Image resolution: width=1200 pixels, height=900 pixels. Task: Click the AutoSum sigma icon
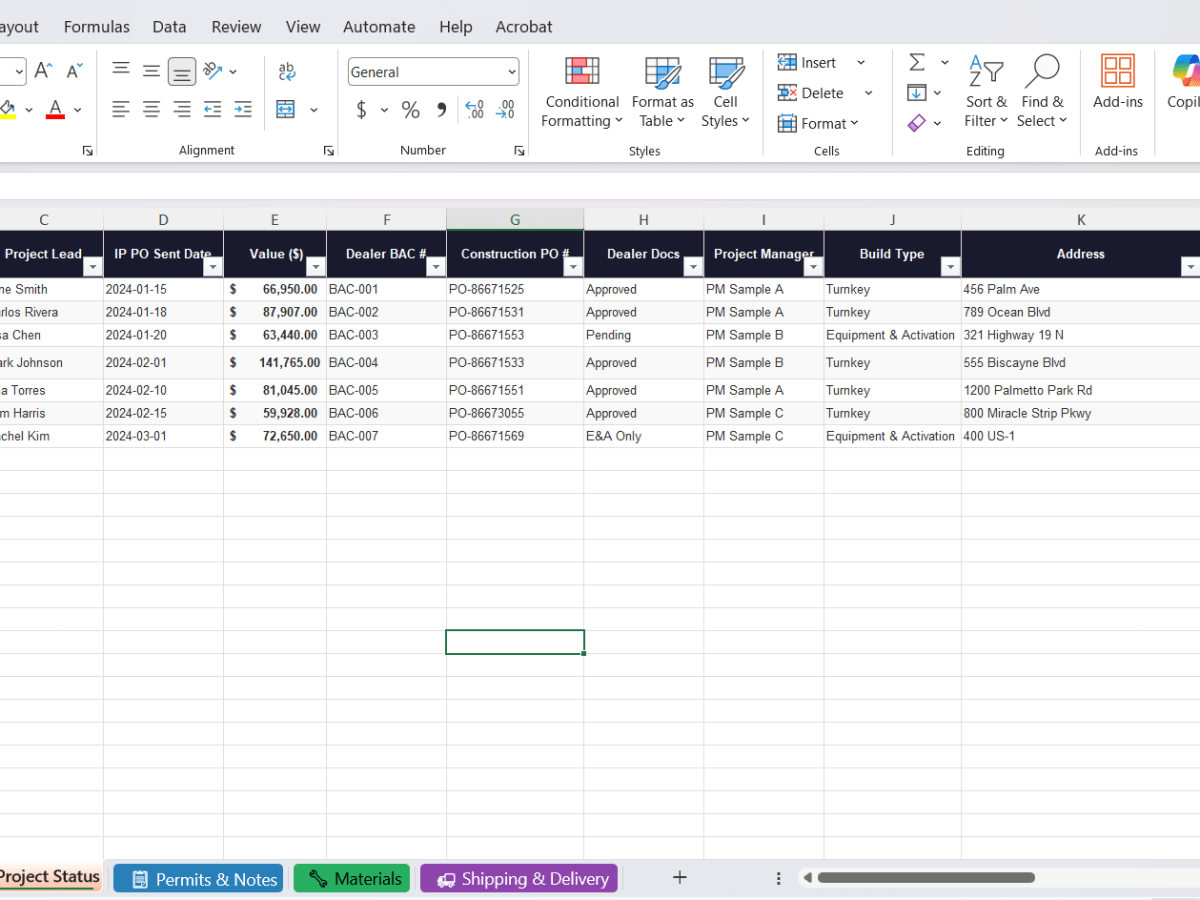pos(917,62)
